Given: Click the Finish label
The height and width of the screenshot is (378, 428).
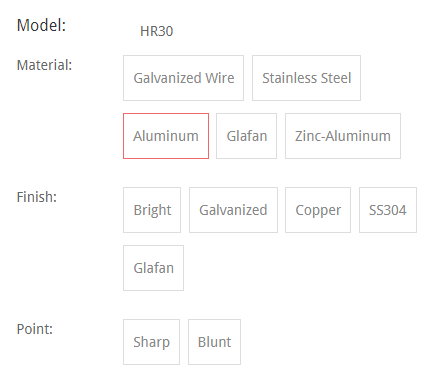Looking at the screenshot, I should tap(37, 197).
